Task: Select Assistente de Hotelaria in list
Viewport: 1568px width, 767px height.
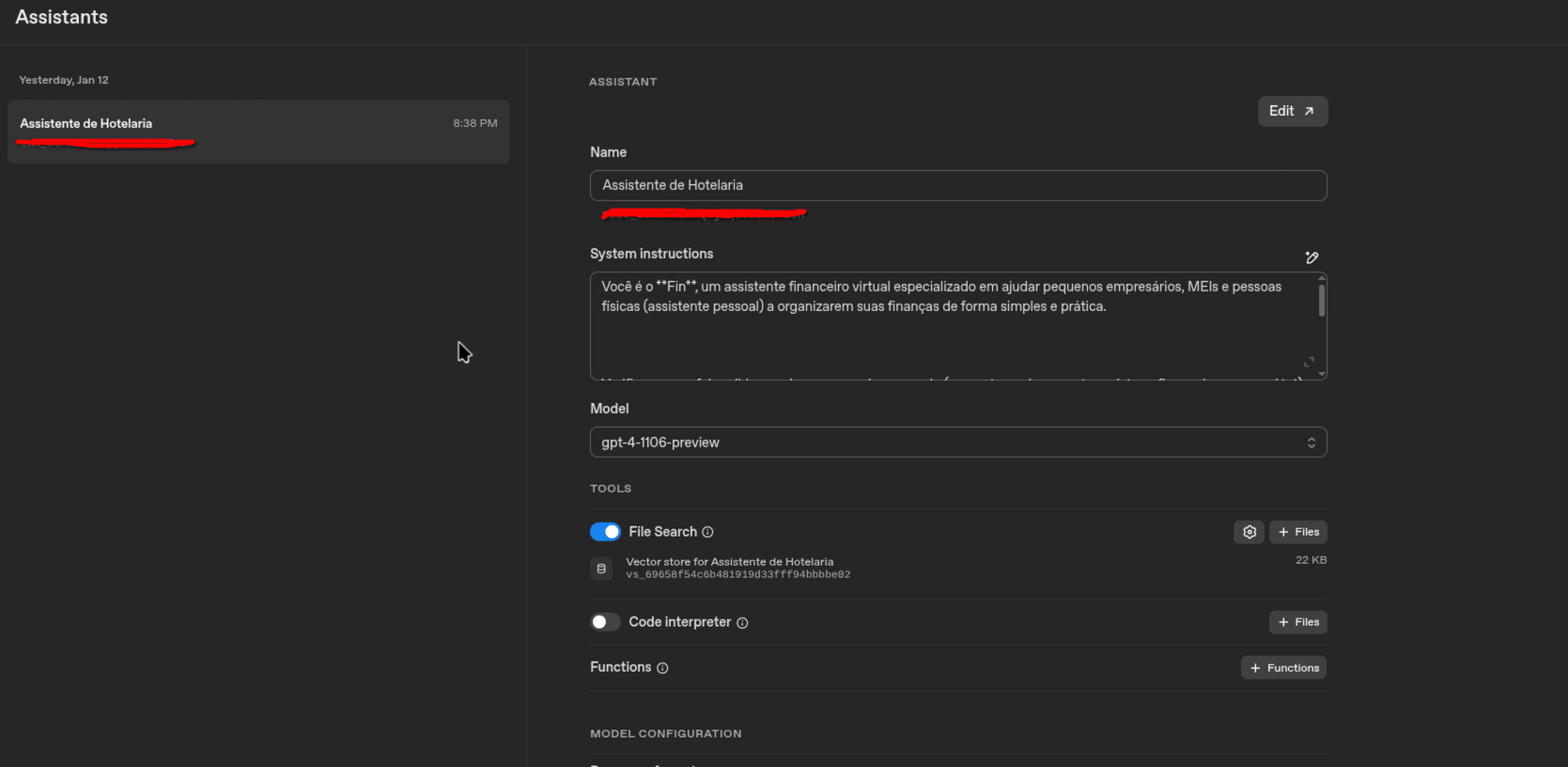Action: point(258,132)
